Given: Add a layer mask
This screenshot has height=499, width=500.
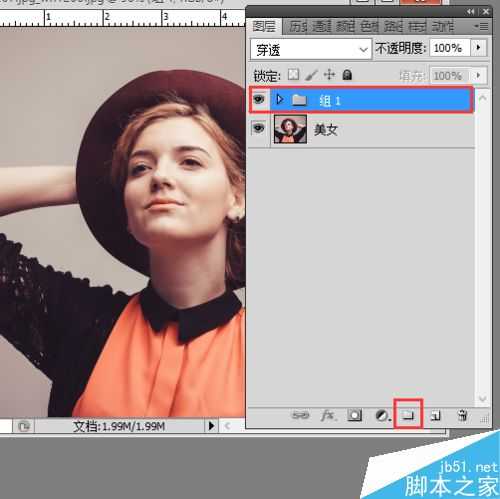Looking at the screenshot, I should (354, 415).
